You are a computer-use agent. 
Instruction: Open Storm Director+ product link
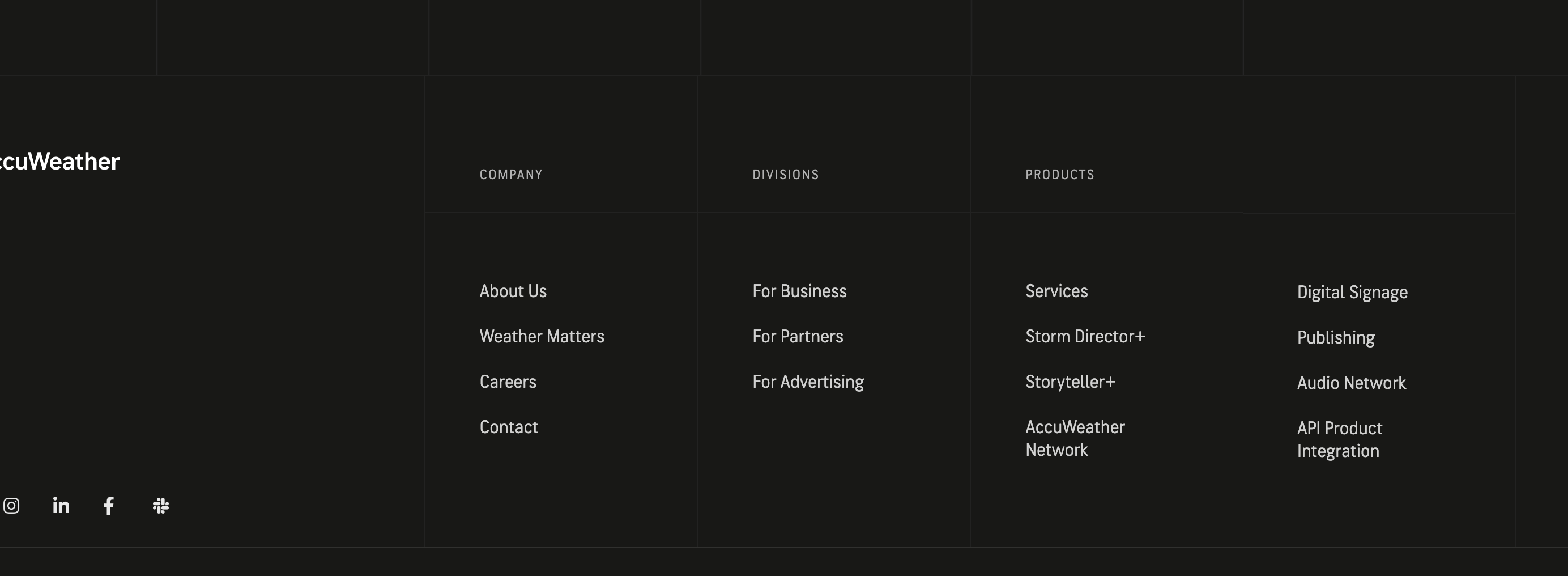pyautogui.click(x=1085, y=336)
